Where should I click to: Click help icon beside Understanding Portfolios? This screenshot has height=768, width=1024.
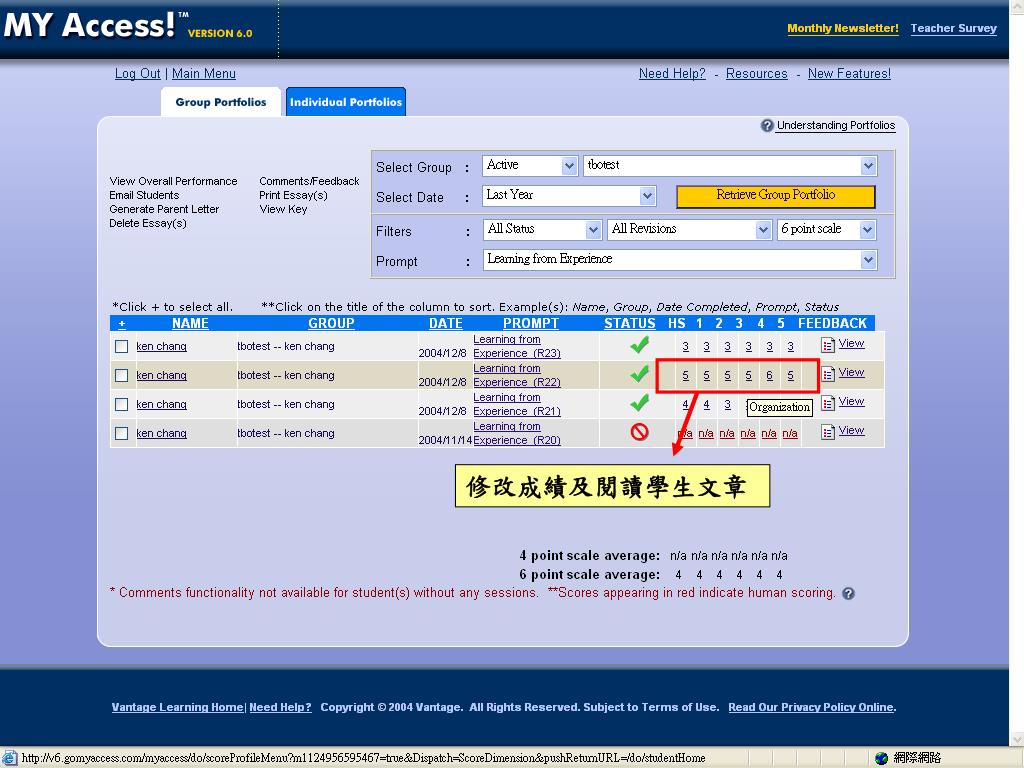[767, 125]
